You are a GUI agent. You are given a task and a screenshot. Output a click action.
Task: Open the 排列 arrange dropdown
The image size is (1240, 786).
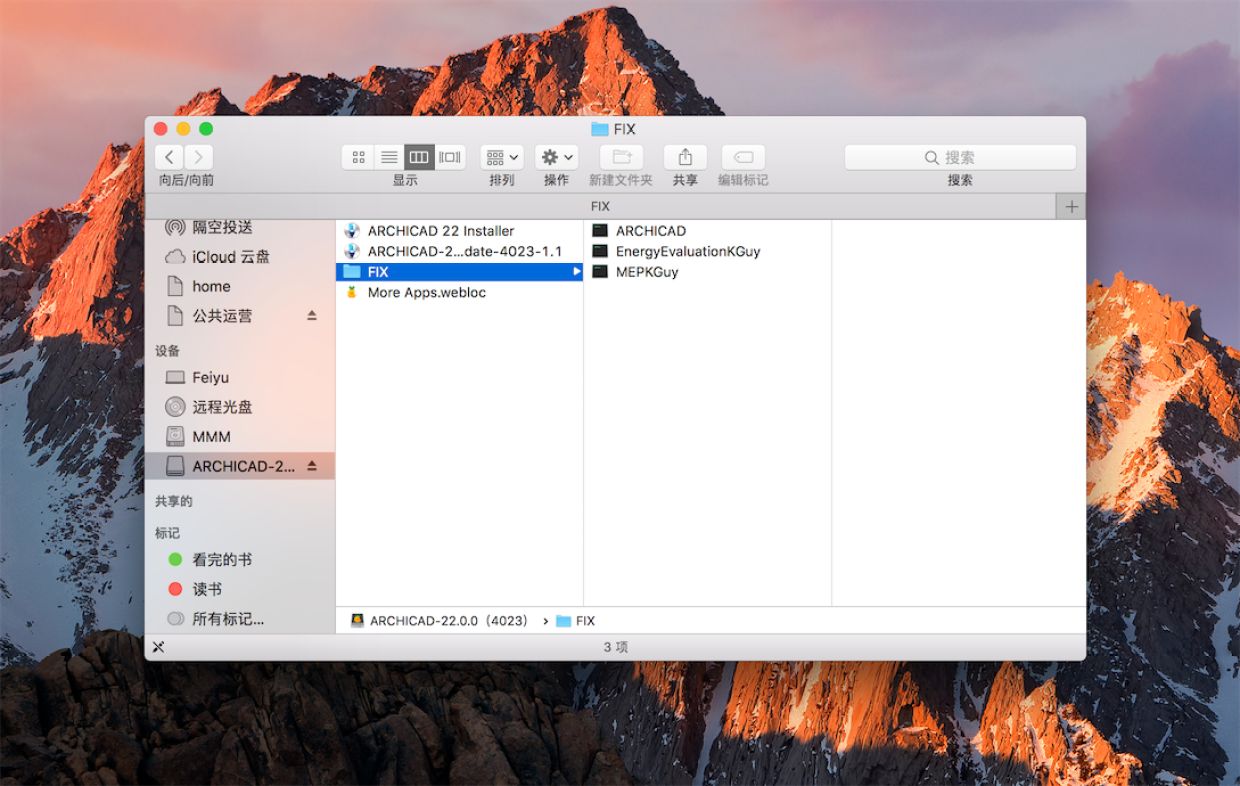(502, 157)
